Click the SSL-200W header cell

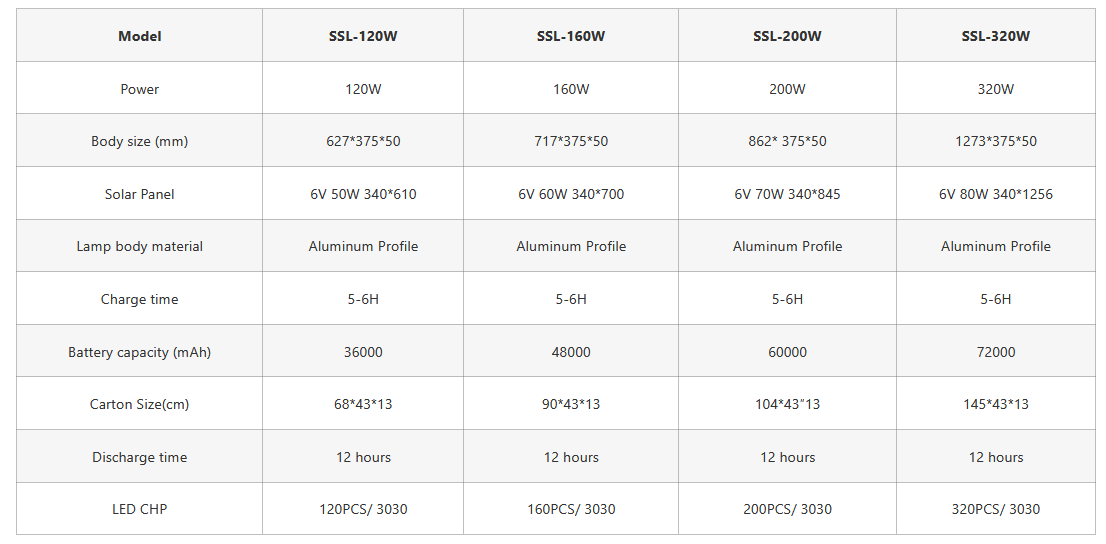tap(787, 36)
